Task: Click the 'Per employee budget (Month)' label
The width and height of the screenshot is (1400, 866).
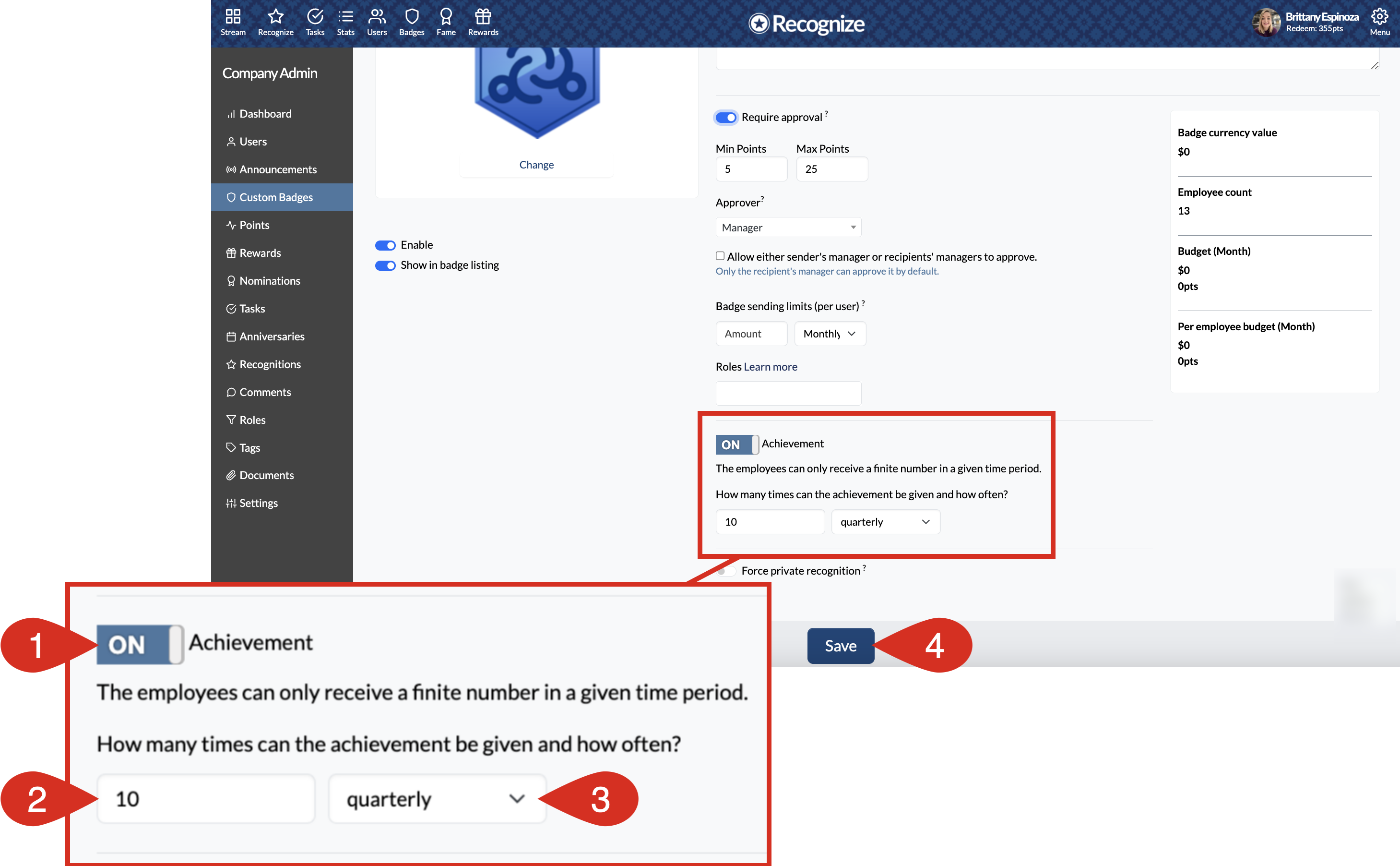Action: point(1246,326)
